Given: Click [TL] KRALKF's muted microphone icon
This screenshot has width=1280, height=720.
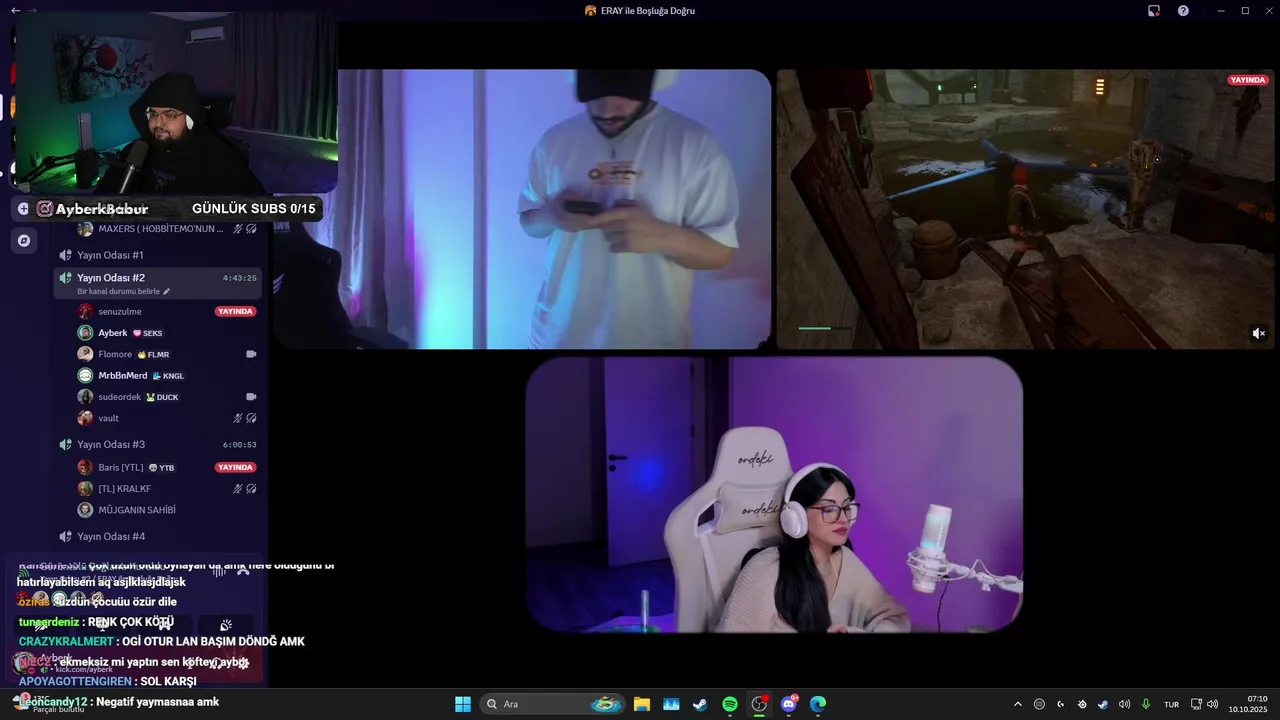Looking at the screenshot, I should click(238, 488).
